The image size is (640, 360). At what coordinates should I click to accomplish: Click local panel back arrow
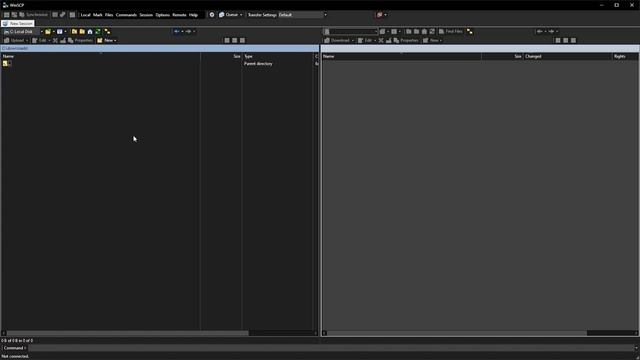click(176, 31)
